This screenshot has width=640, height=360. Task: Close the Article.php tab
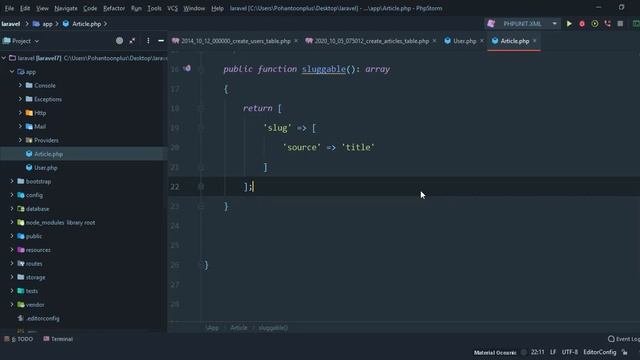(535, 41)
